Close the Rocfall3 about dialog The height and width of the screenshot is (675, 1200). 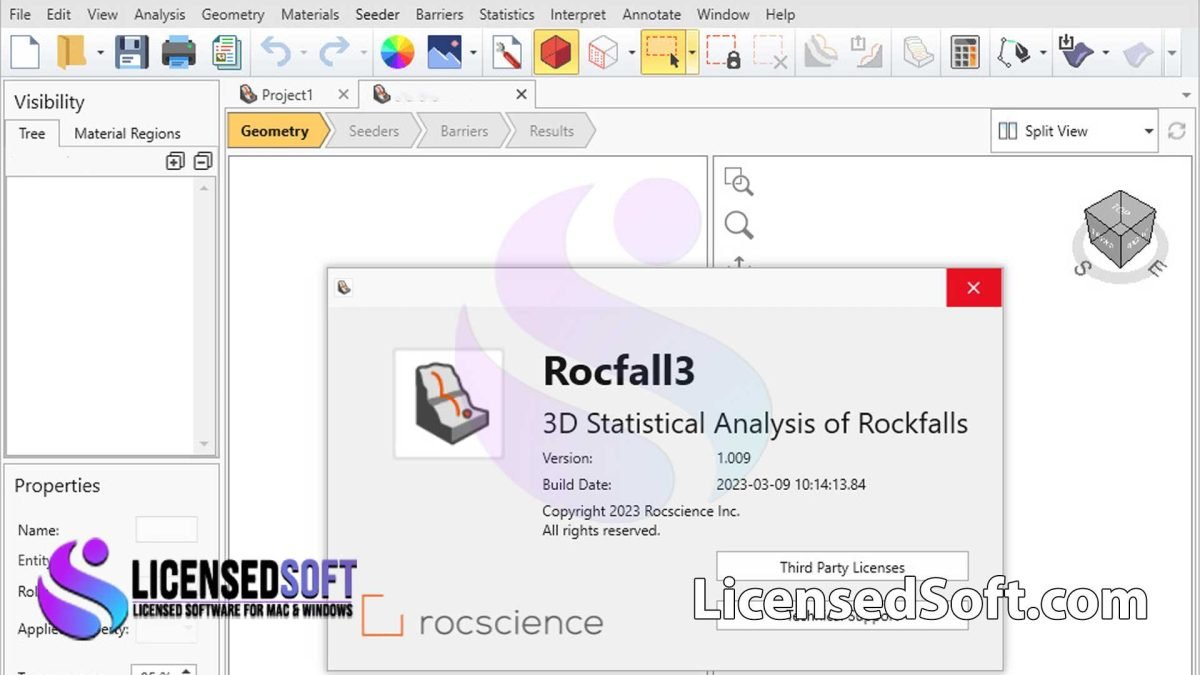click(973, 288)
